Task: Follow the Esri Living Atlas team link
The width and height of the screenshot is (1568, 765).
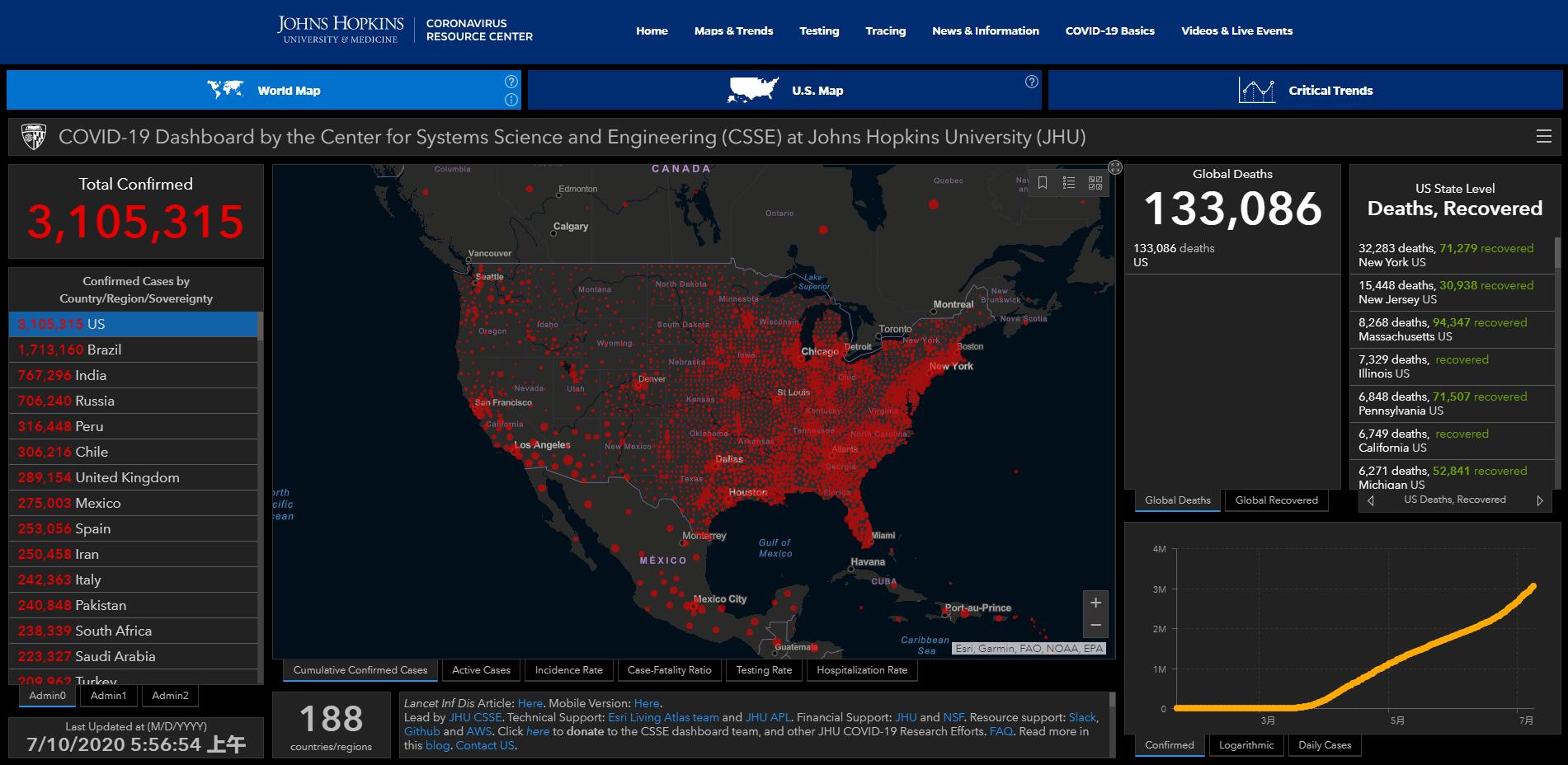Action: click(663, 718)
